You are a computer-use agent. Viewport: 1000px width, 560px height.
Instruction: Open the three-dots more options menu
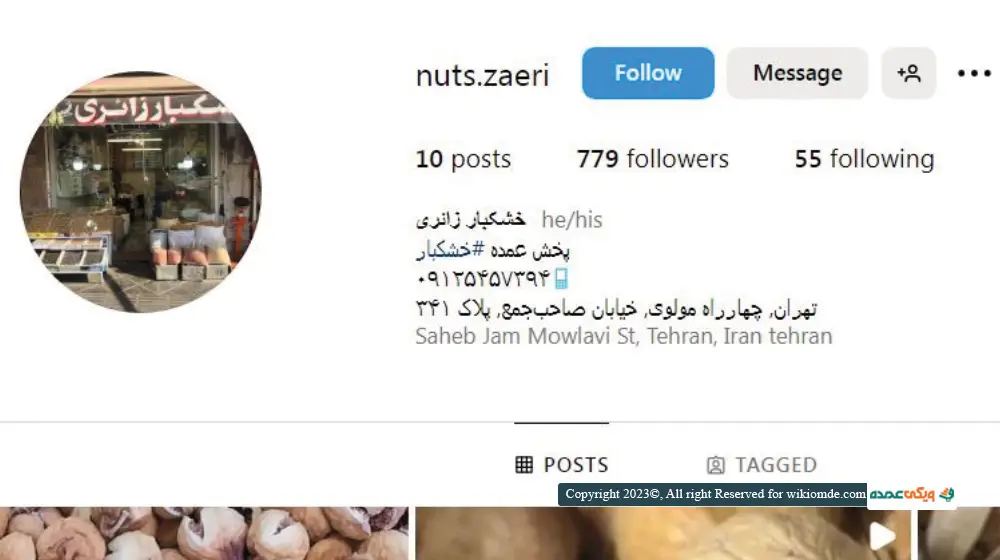pos(974,73)
